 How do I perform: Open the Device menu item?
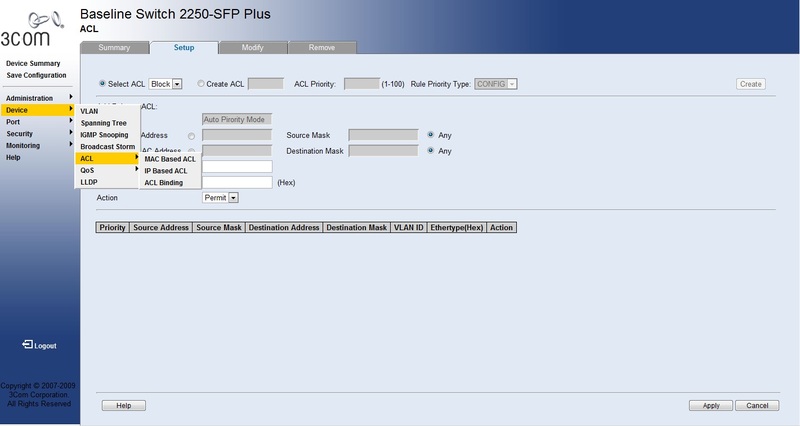tap(37, 110)
